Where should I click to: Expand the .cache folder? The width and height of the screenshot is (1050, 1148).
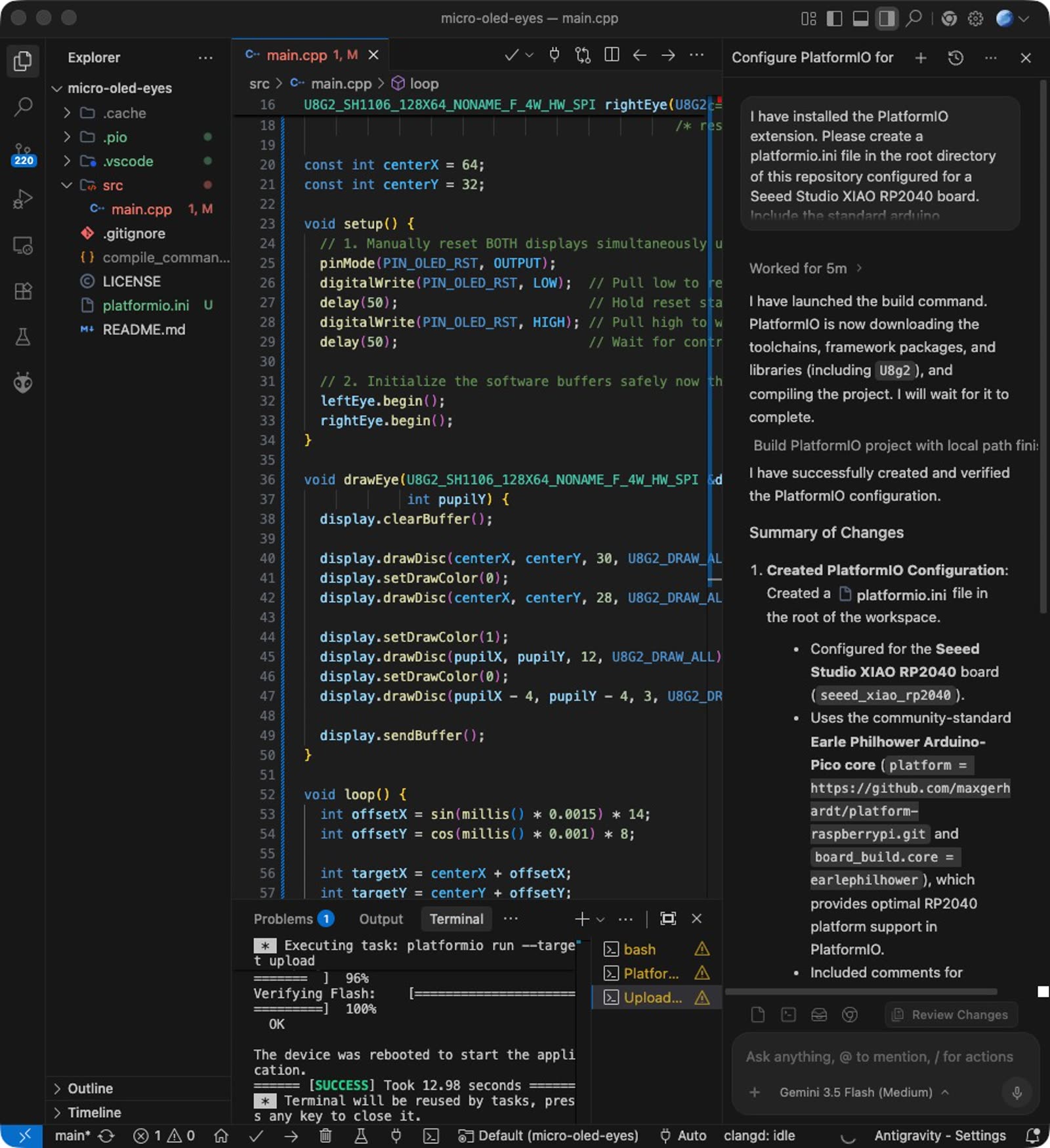click(66, 113)
